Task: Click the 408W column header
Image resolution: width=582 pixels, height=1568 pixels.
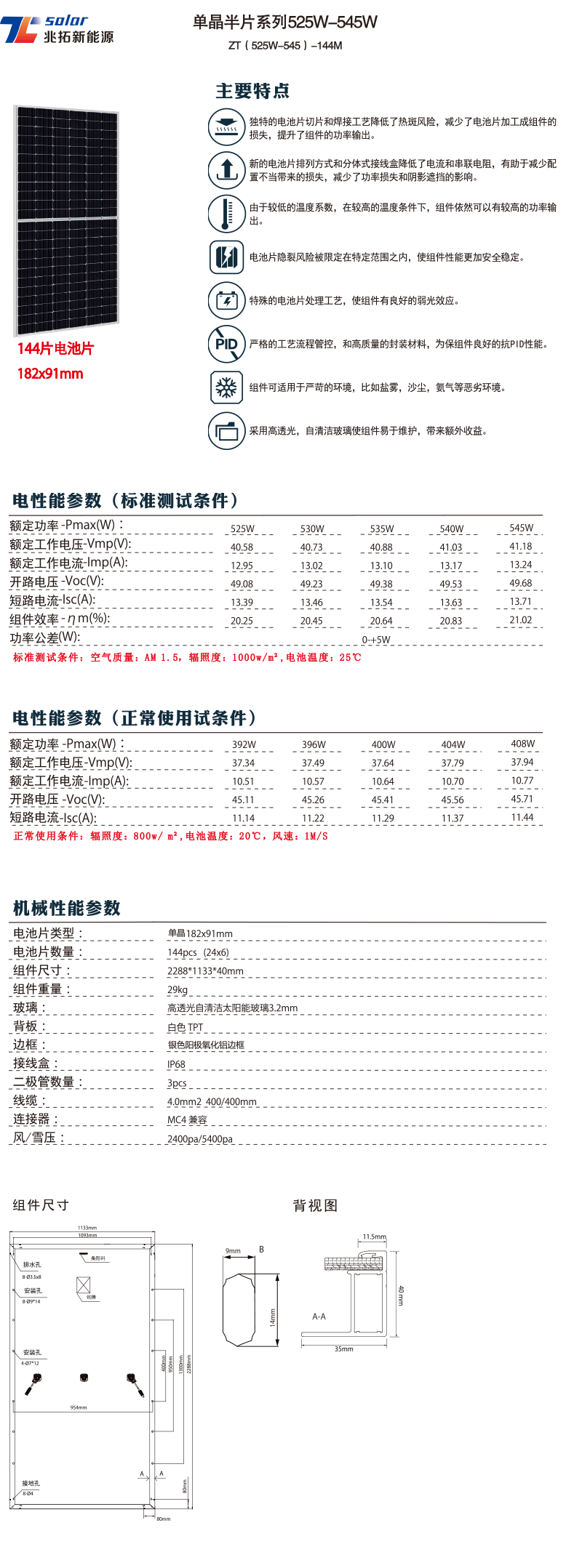Action: tap(523, 744)
